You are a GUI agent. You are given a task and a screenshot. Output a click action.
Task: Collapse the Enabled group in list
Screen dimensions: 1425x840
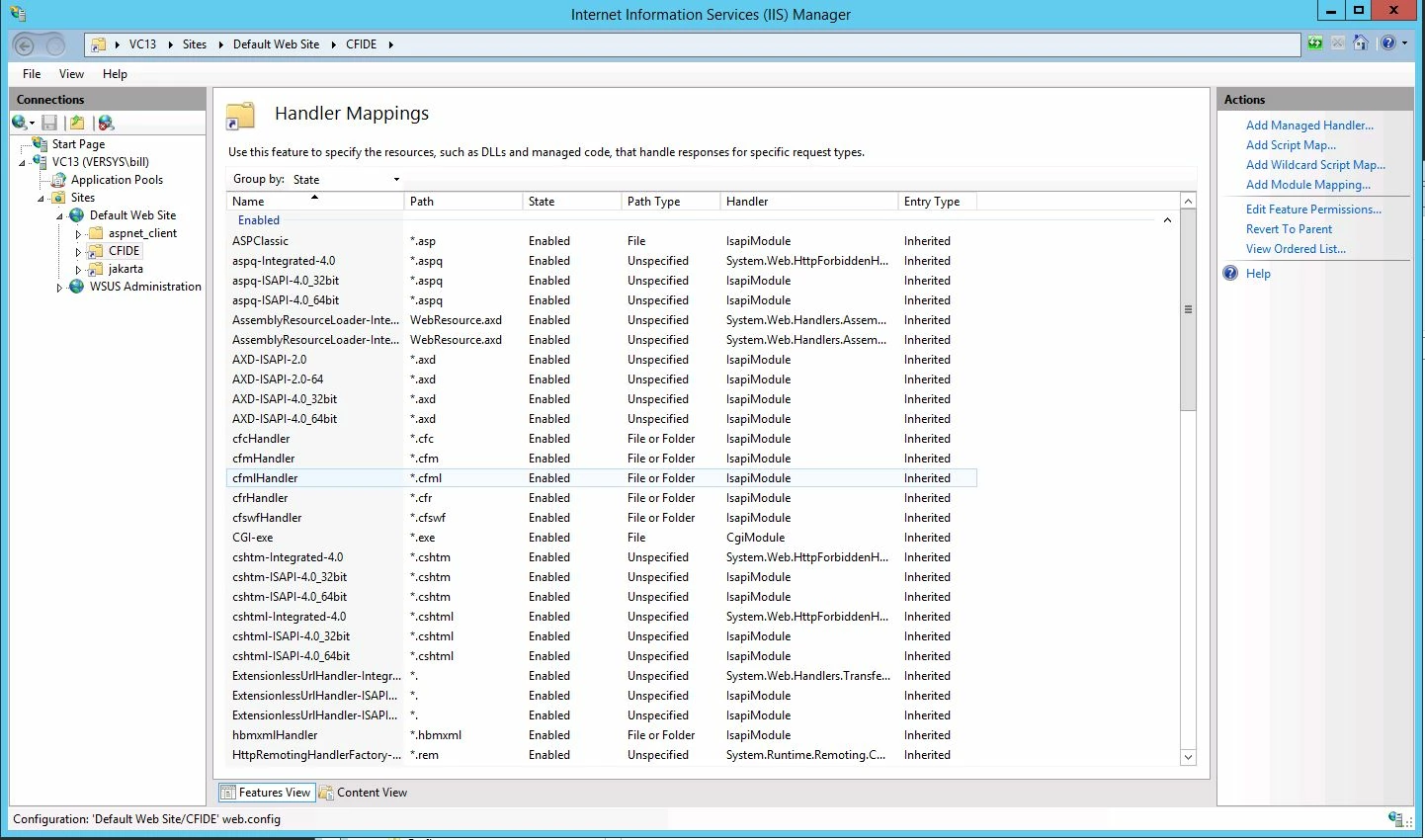[x=1167, y=220]
